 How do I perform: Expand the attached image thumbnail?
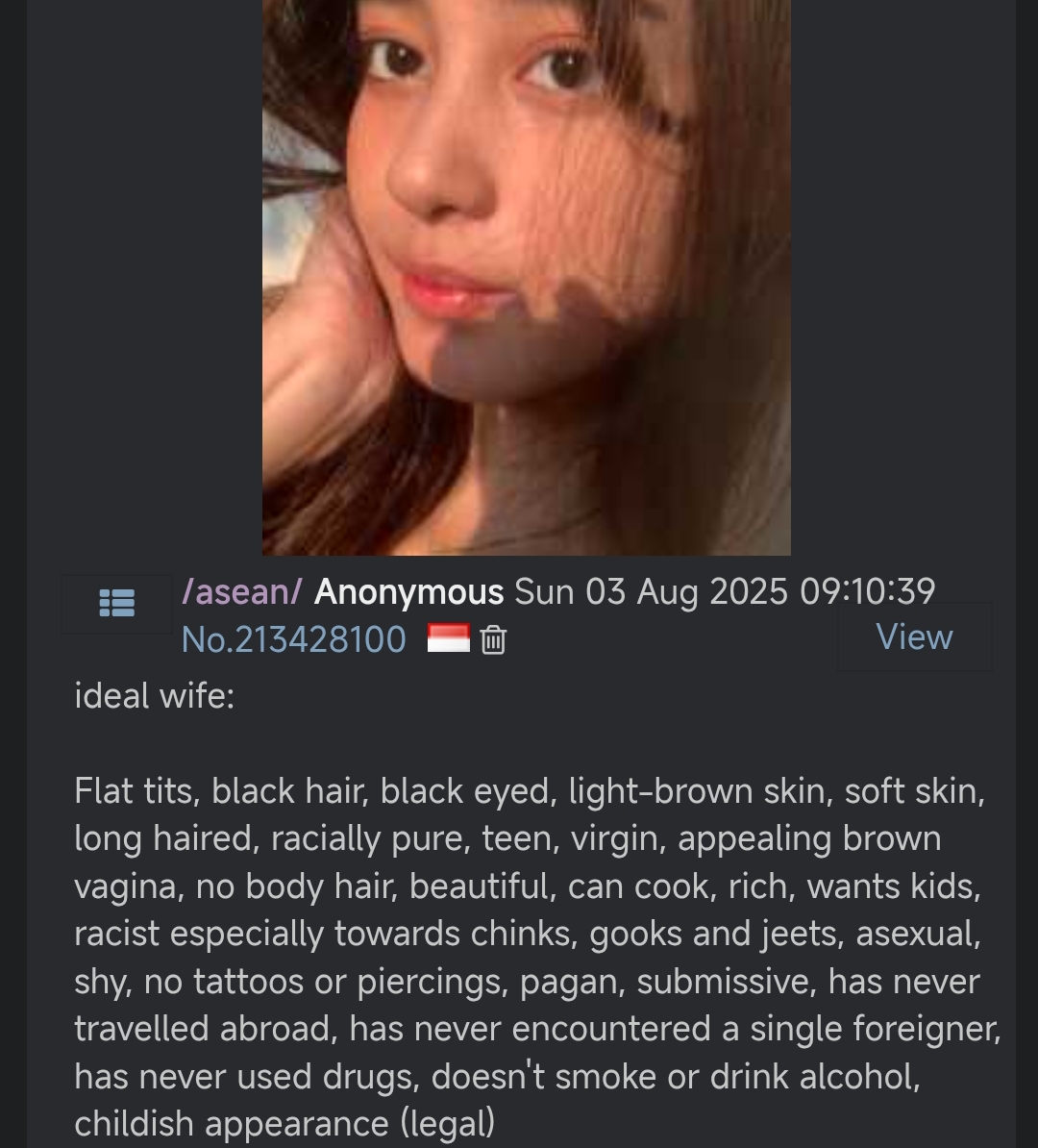(x=527, y=278)
